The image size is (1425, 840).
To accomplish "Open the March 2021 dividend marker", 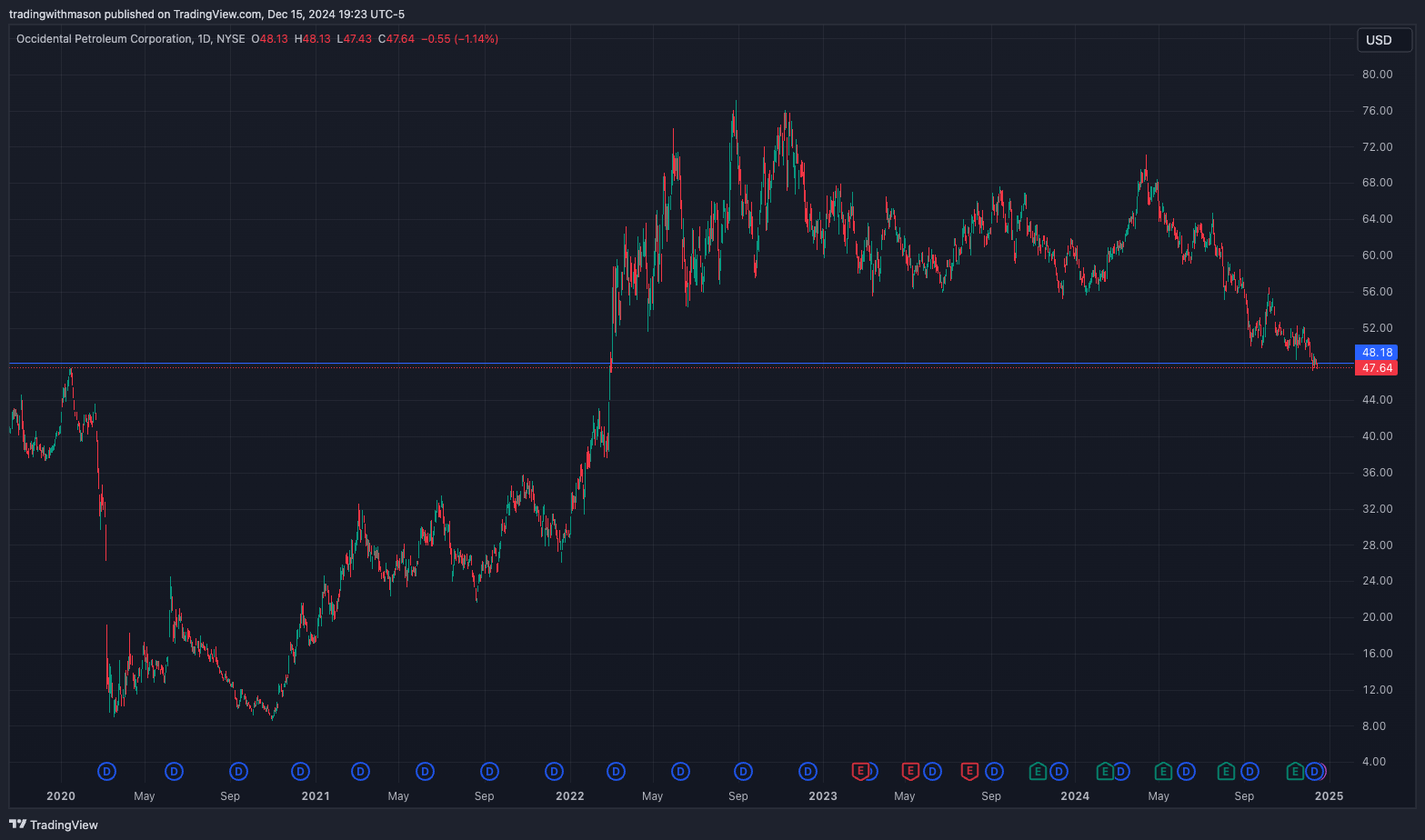I will pyautogui.click(x=361, y=772).
